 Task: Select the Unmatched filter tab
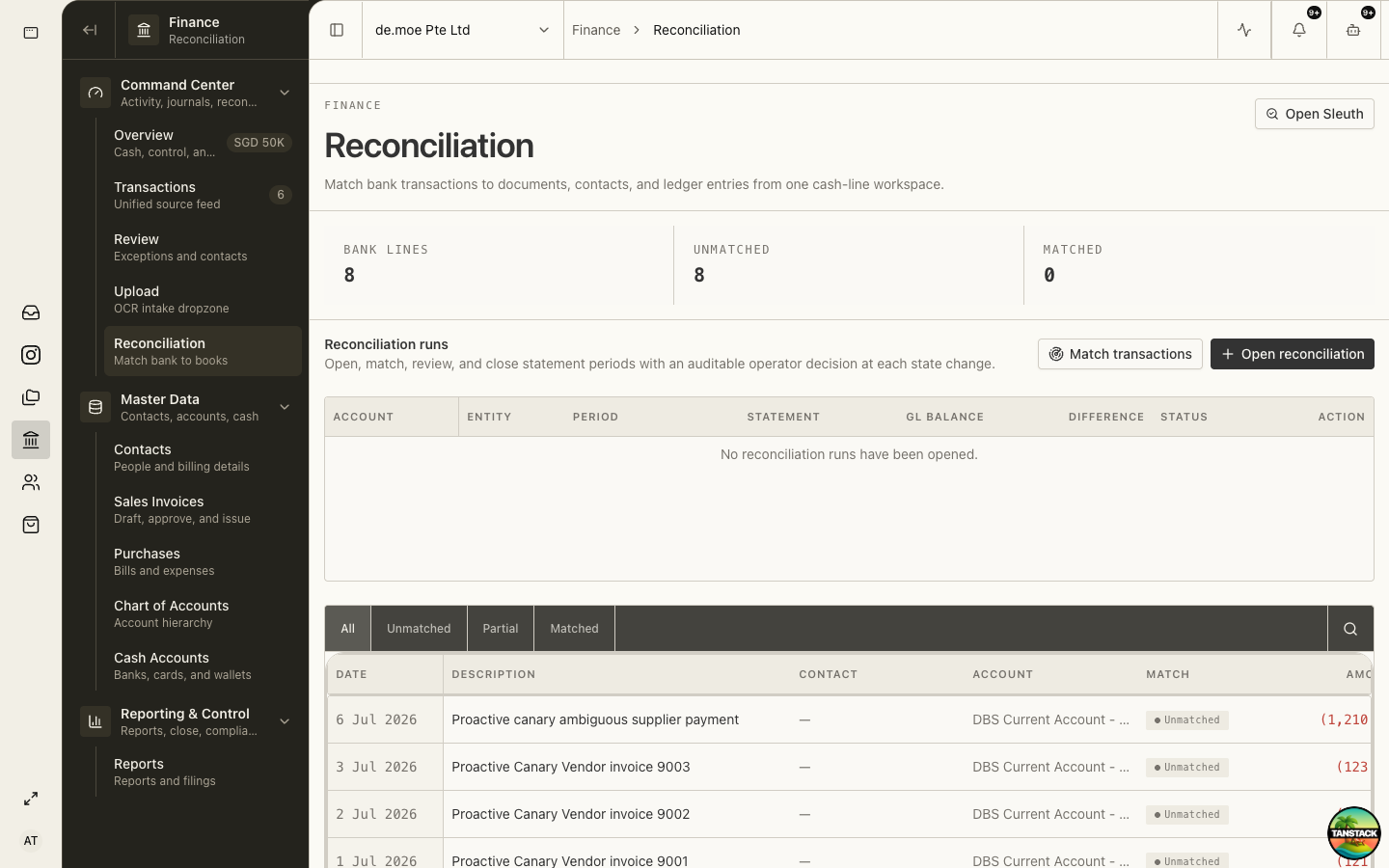coord(419,629)
